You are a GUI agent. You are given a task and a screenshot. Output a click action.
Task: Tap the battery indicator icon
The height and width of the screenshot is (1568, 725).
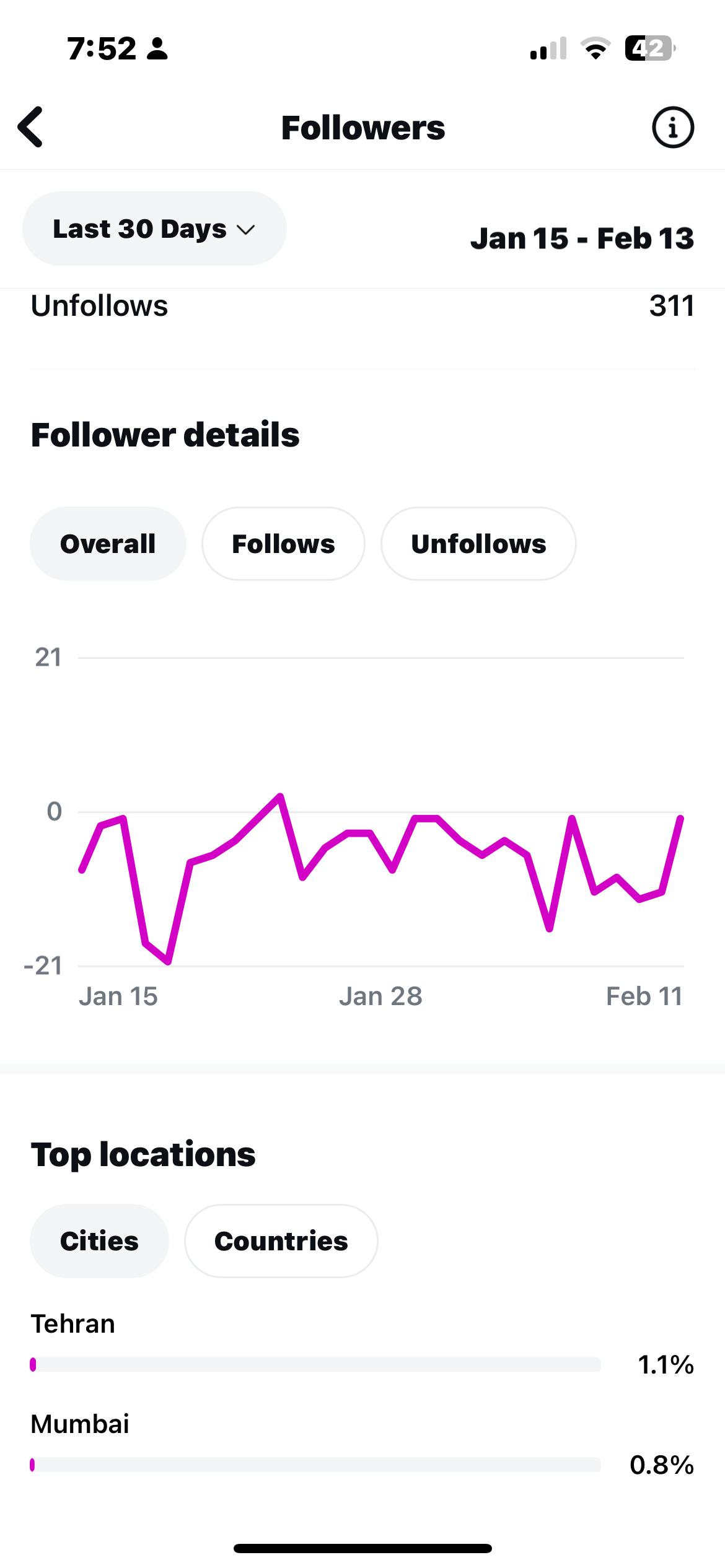click(x=649, y=48)
